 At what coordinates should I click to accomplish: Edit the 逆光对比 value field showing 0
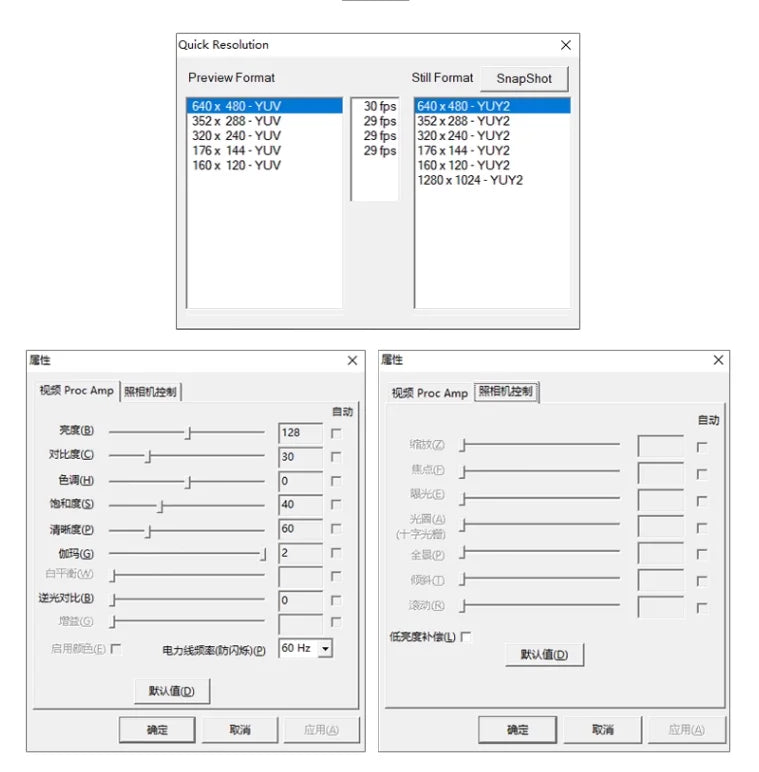[x=300, y=601]
